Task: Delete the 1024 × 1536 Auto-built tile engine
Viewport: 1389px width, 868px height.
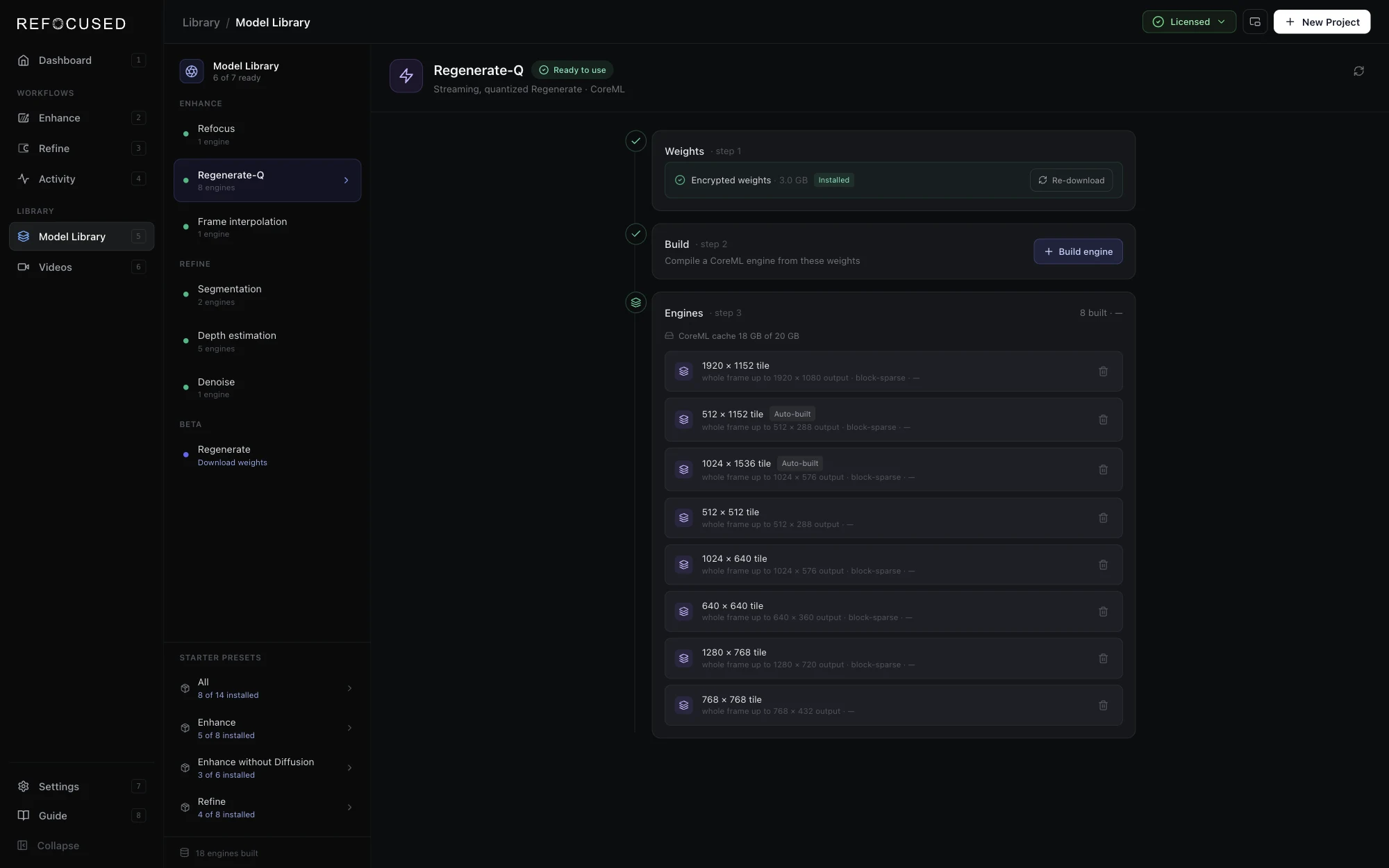Action: tap(1103, 469)
